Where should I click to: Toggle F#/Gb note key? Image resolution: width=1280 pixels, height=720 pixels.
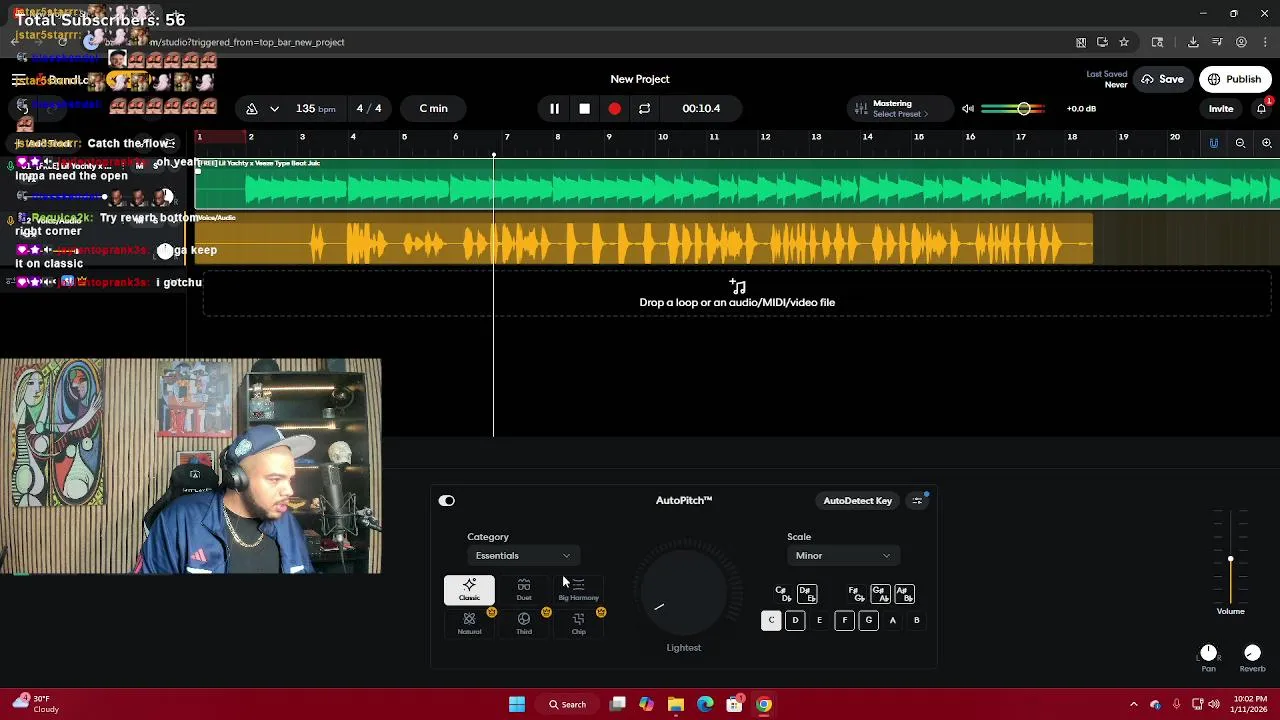pos(856,594)
